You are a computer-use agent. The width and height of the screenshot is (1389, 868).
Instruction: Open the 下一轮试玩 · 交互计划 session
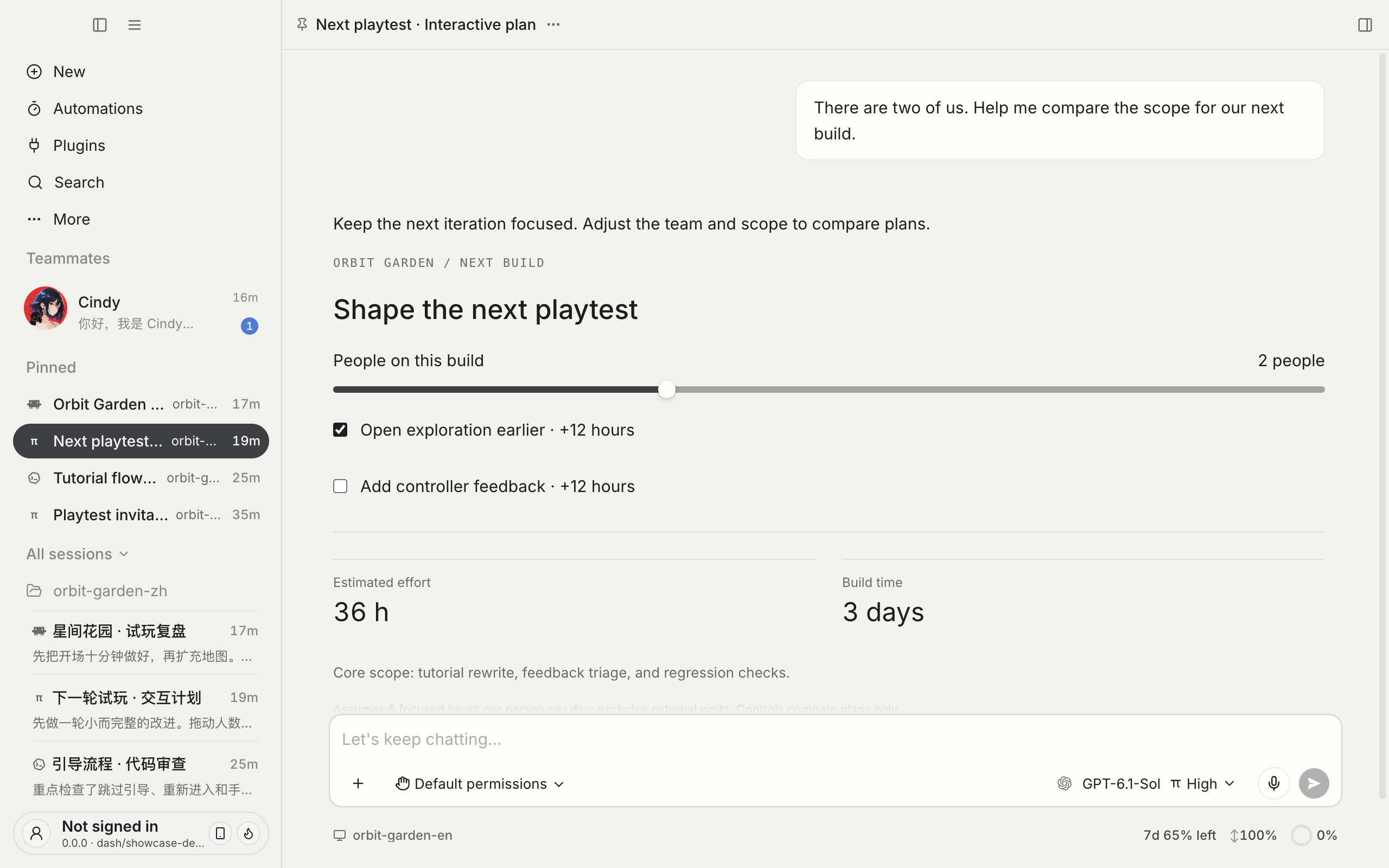tap(145, 710)
